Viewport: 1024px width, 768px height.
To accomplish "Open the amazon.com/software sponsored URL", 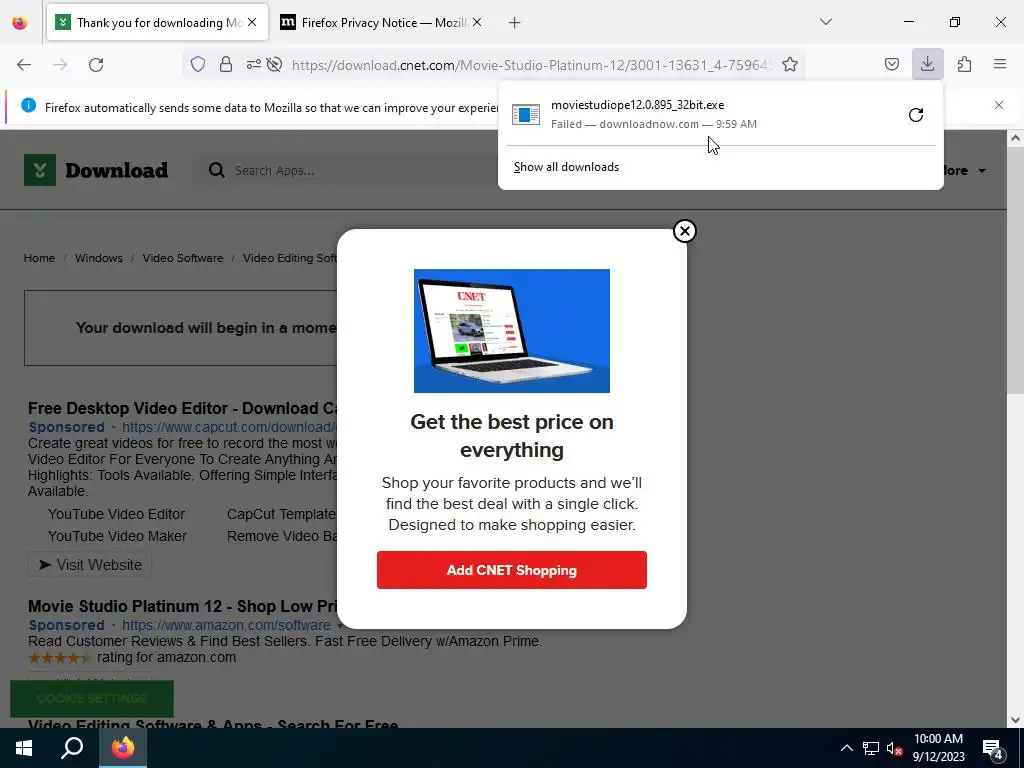I will point(227,625).
